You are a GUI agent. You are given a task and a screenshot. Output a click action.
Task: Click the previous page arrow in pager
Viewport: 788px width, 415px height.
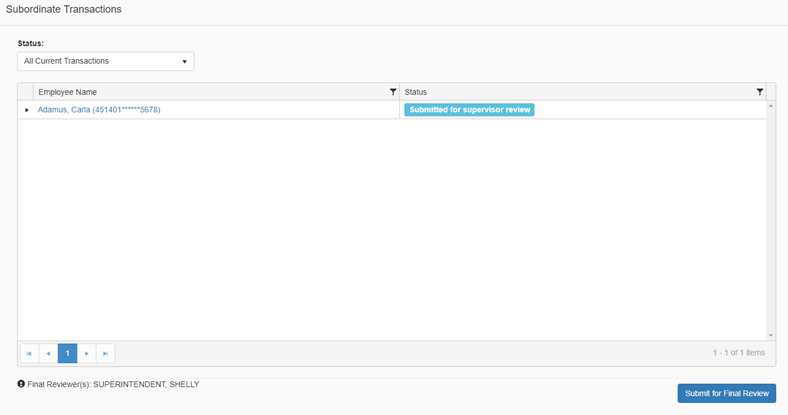click(48, 353)
